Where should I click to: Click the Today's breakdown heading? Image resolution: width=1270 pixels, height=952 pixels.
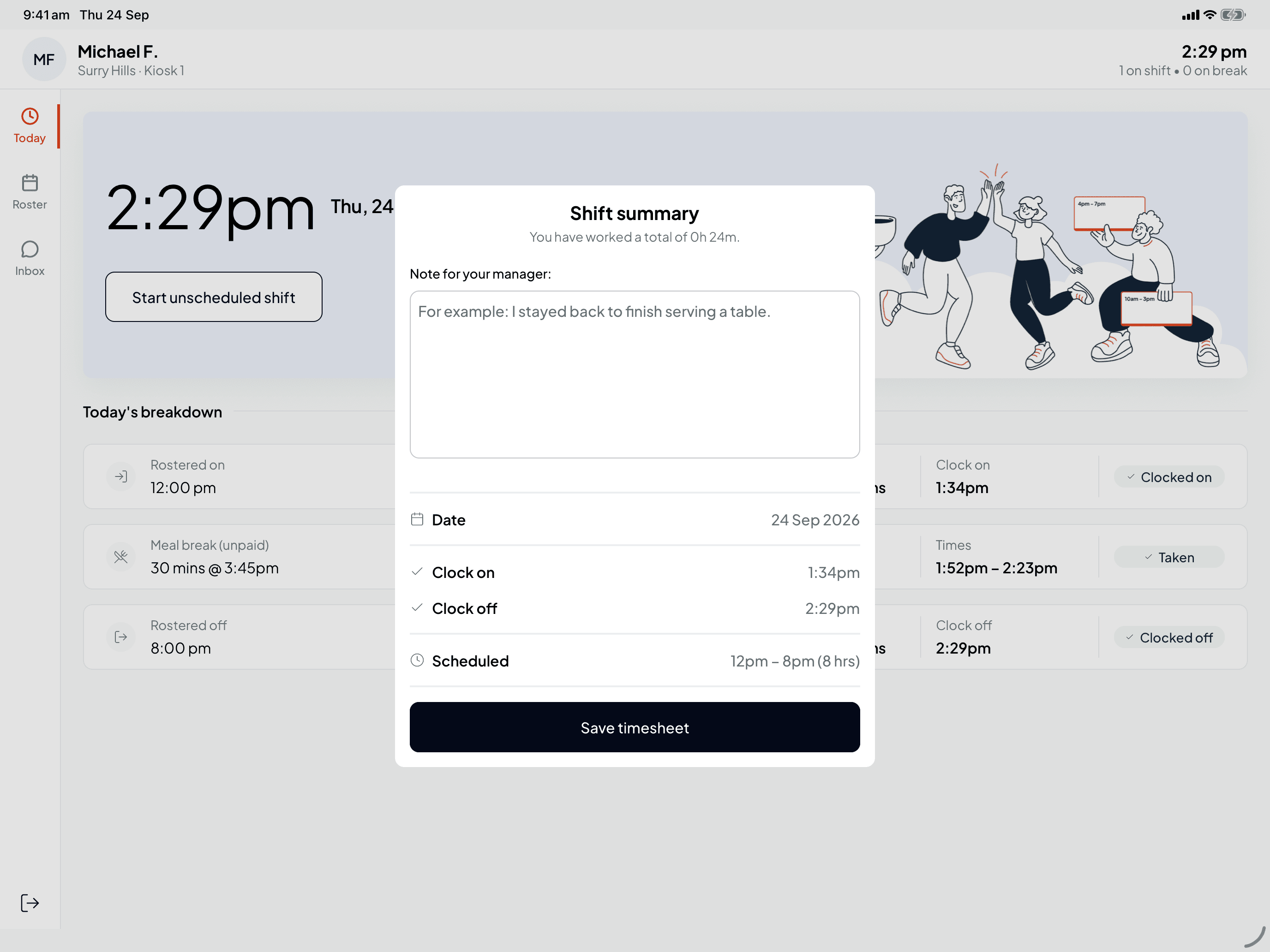[x=152, y=412]
